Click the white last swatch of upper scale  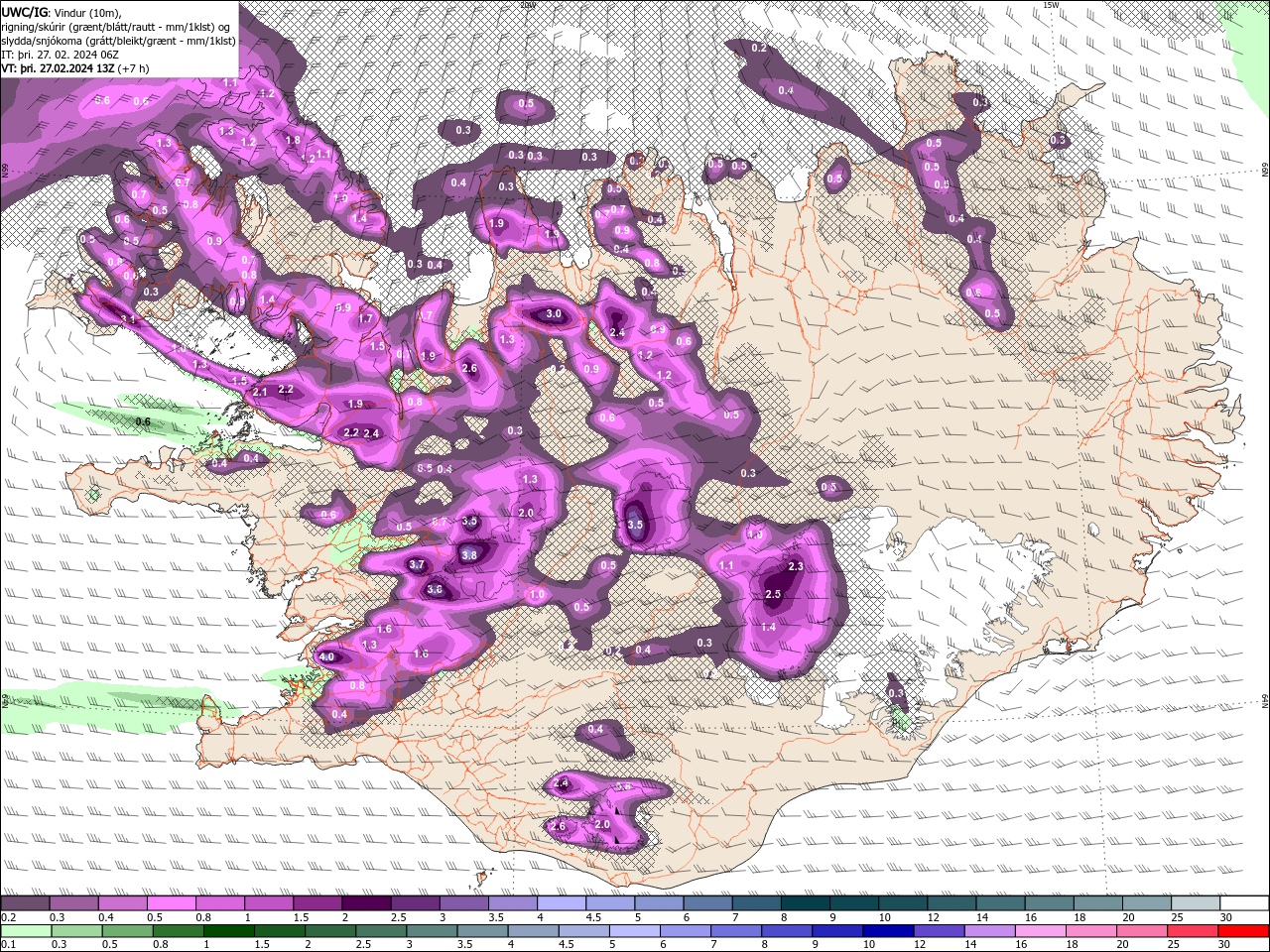tap(1244, 903)
